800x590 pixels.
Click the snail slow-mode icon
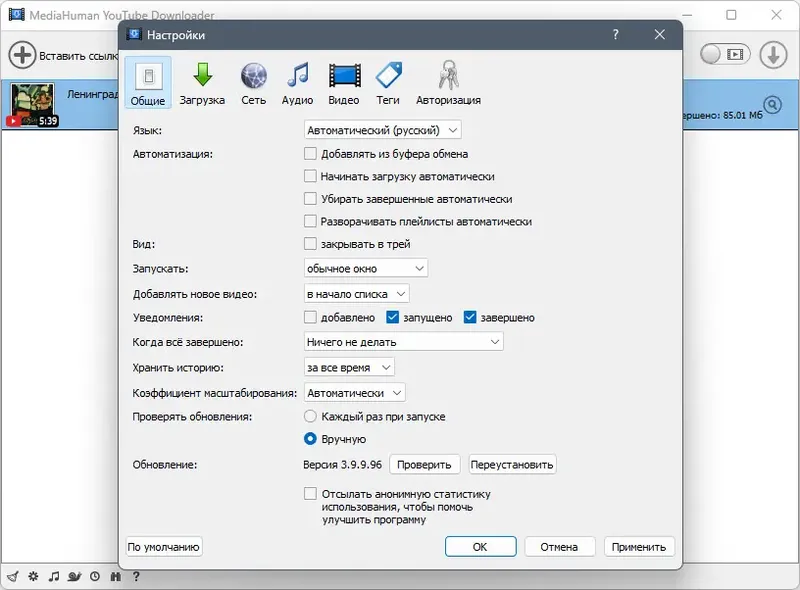click(x=74, y=577)
